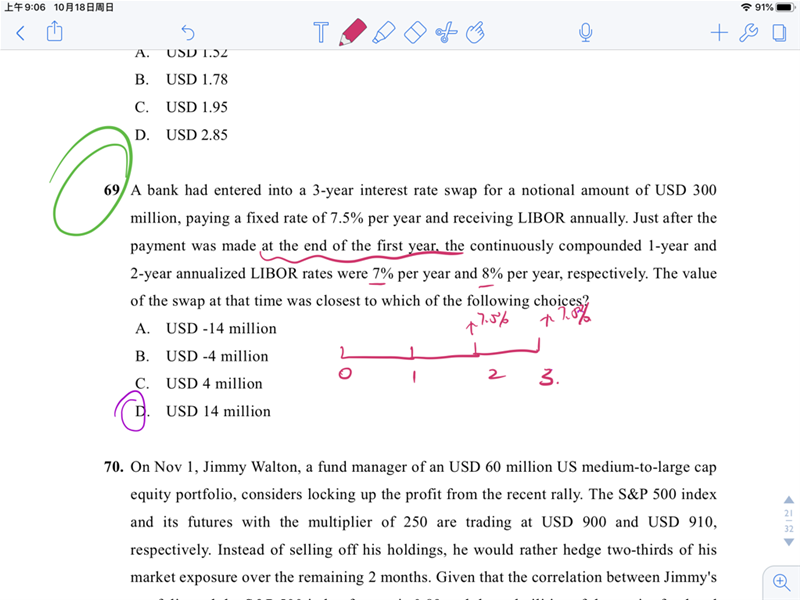
Task: Open the share and export menu
Action: pos(55,33)
